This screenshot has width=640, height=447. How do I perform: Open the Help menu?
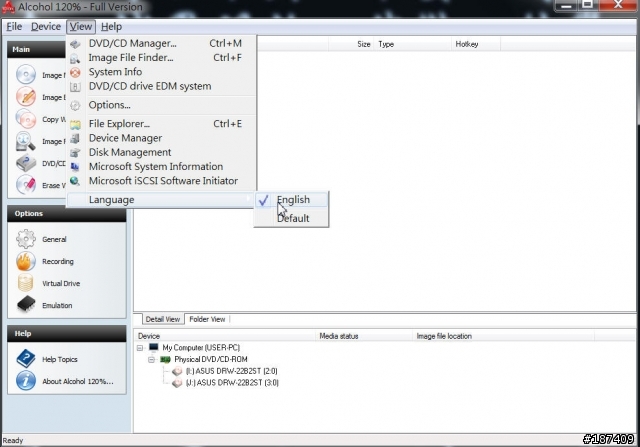pyautogui.click(x=111, y=27)
